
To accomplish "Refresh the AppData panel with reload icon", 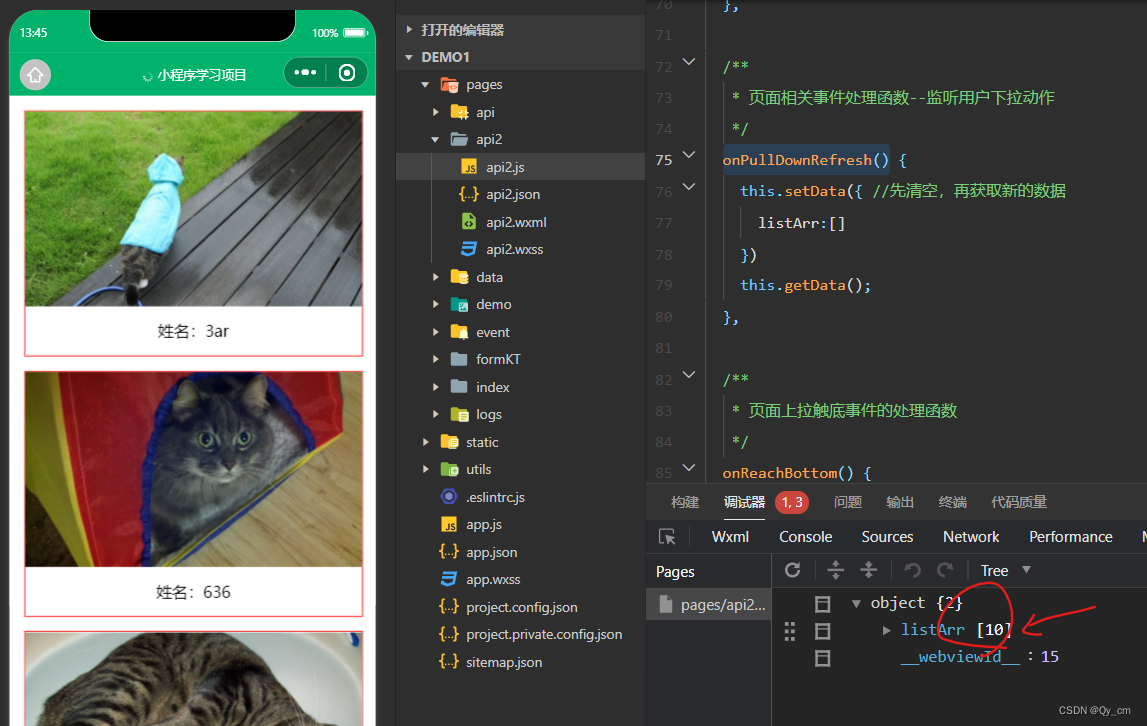I will pos(792,569).
